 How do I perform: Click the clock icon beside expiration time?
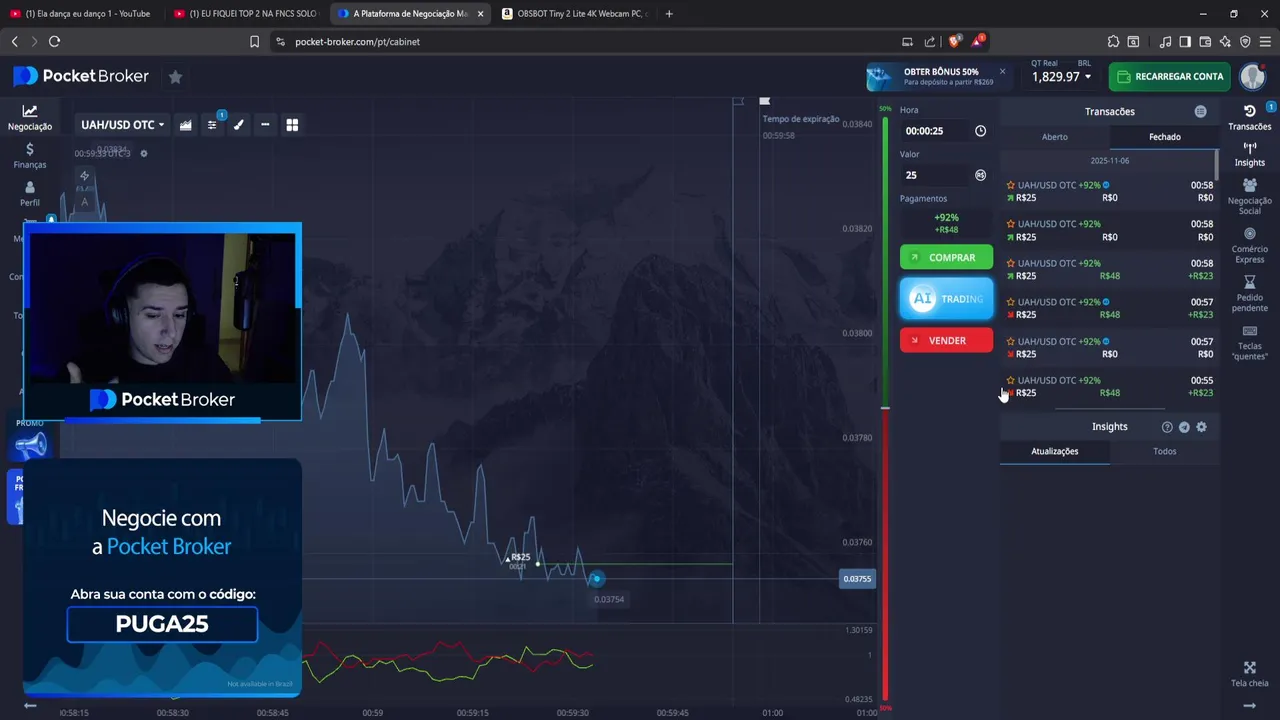tap(980, 131)
